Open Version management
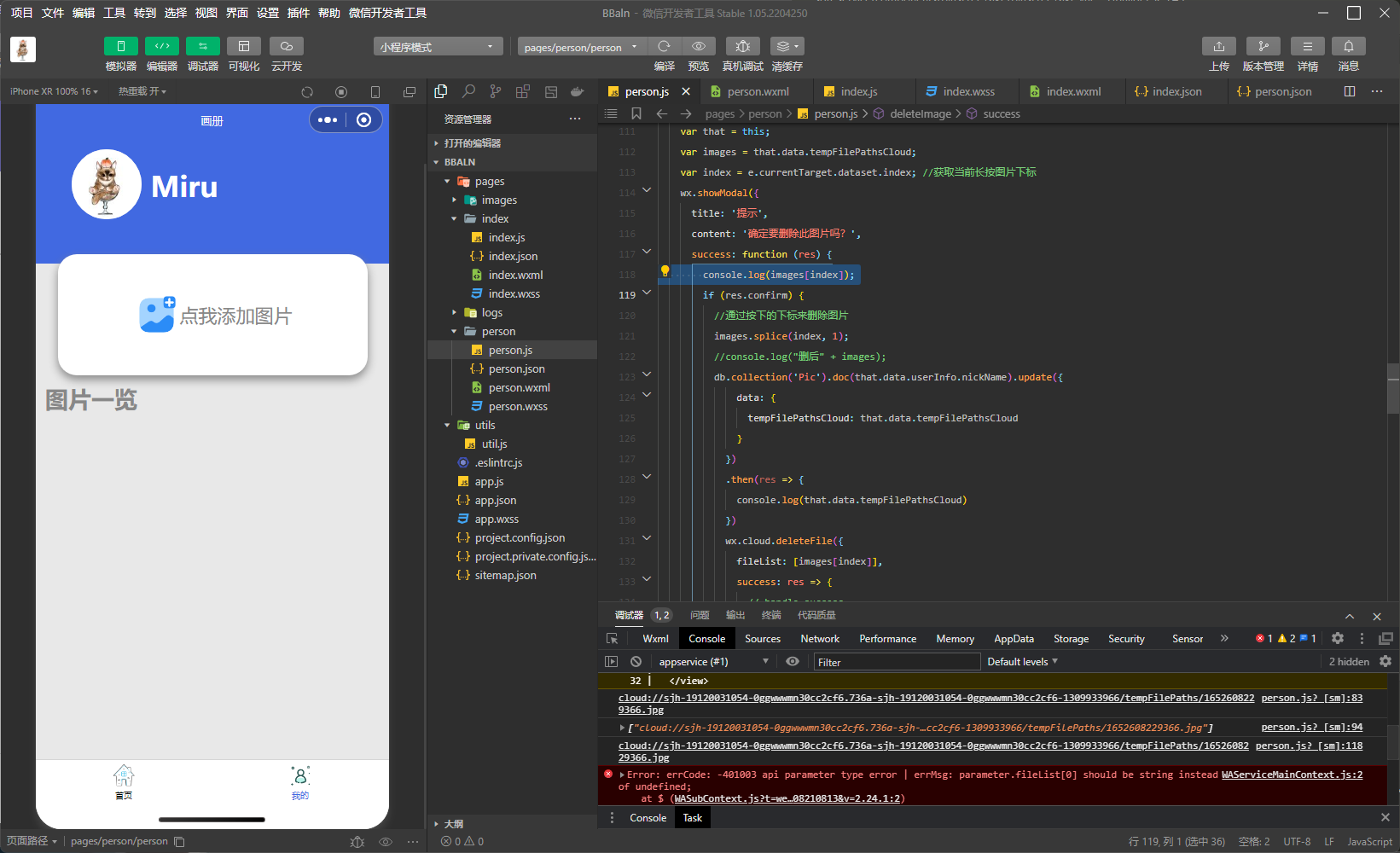Viewport: 1400px width, 853px height. coord(1263,46)
